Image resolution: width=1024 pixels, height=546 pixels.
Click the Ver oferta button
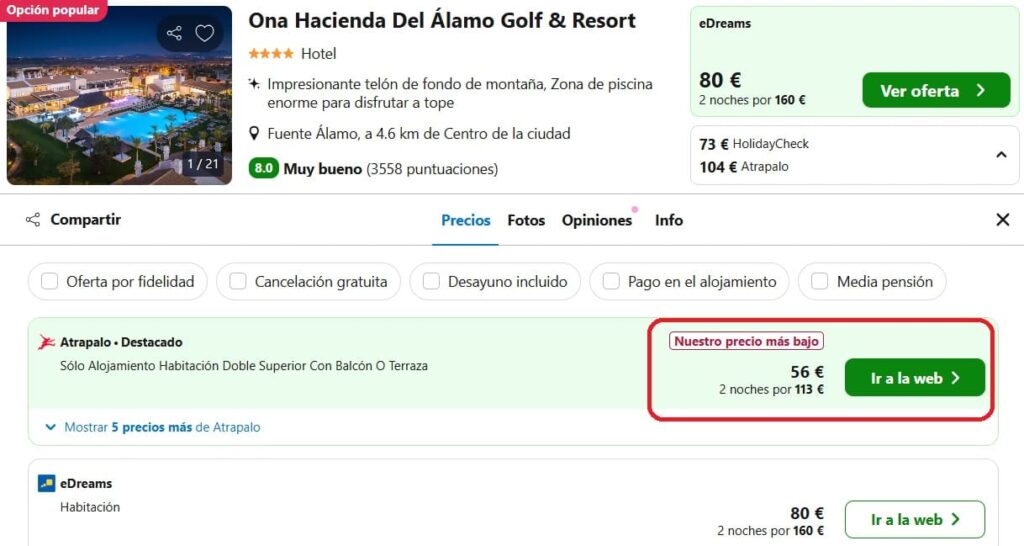pyautogui.click(x=936, y=90)
